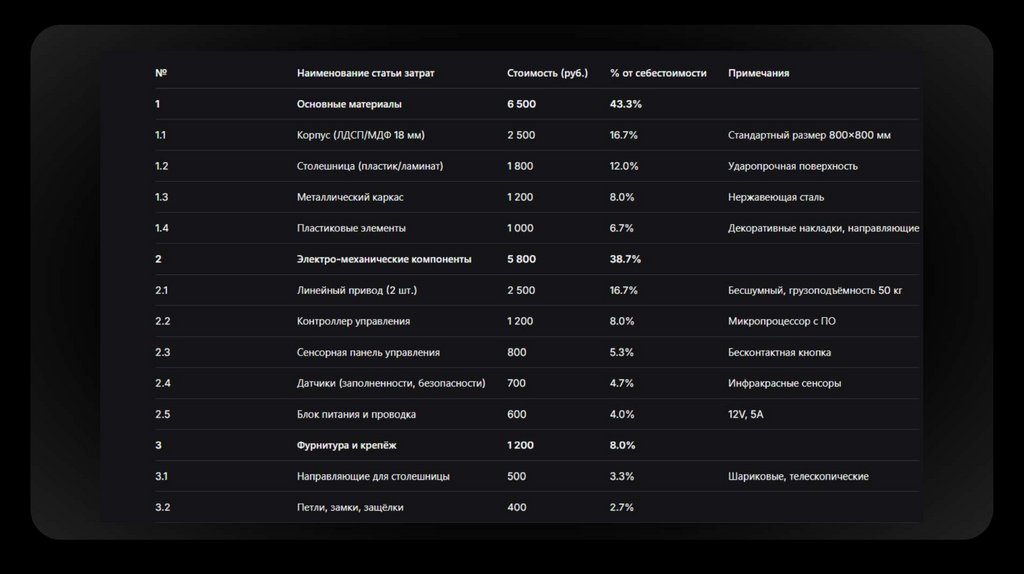Click the "Электро-механические компоненты" section title
This screenshot has width=1024, height=574.
click(384, 259)
